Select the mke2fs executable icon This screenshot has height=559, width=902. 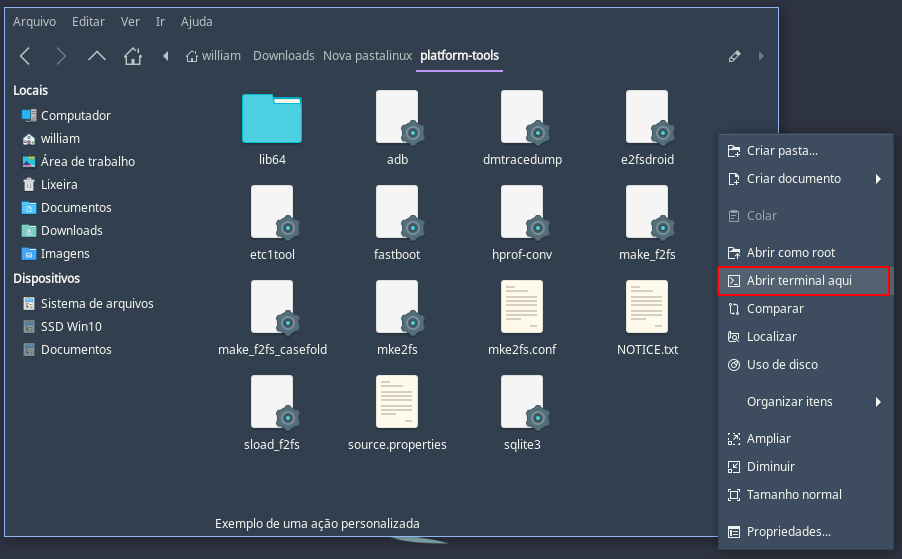click(x=400, y=307)
